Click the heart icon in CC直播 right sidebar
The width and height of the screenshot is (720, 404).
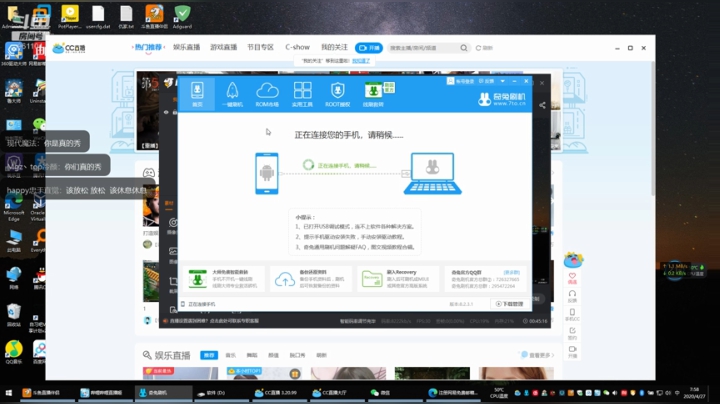click(x=572, y=278)
